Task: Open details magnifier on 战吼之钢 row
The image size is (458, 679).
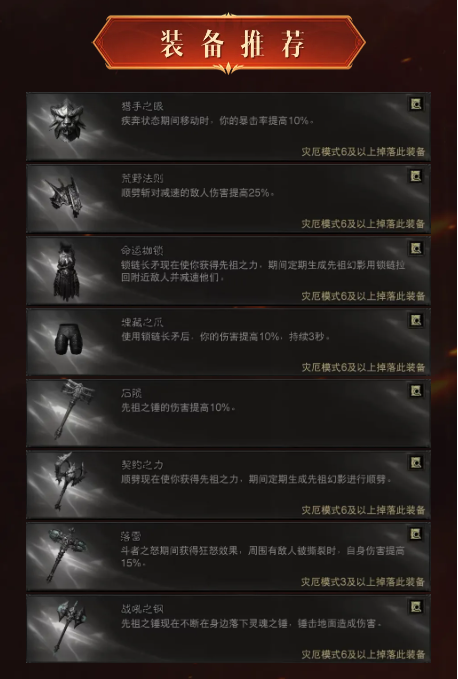Action: click(416, 606)
